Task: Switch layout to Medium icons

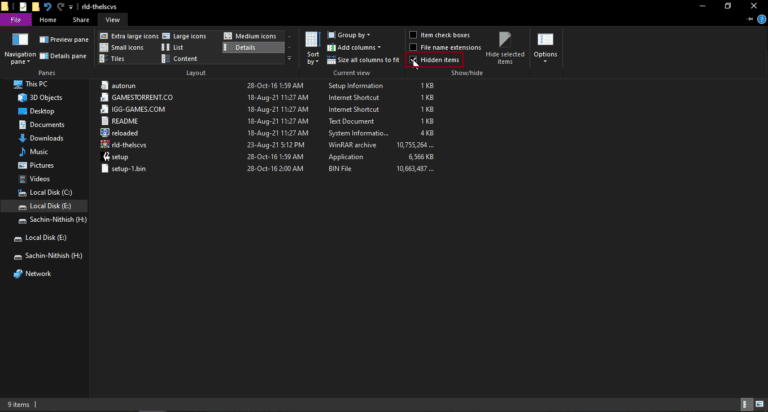Action: click(x=250, y=36)
